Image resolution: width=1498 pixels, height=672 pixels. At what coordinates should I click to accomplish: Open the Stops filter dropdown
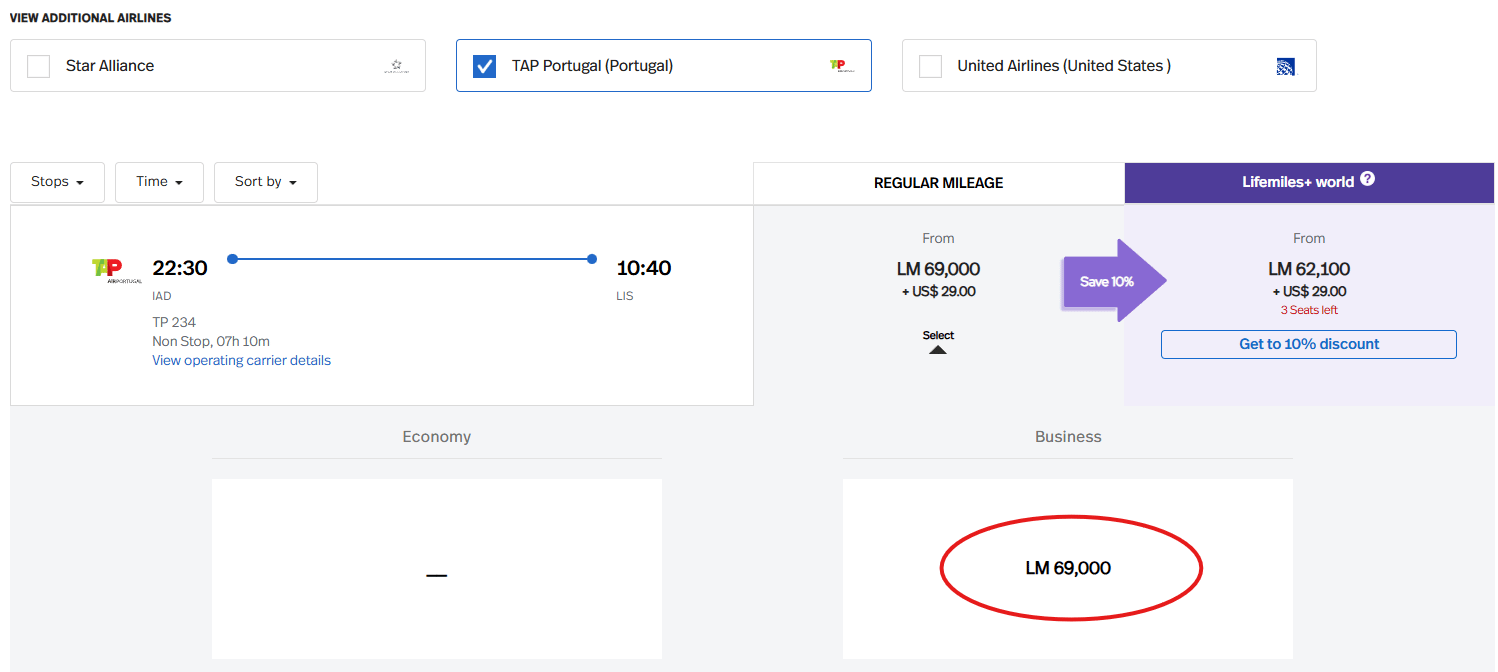click(x=57, y=182)
